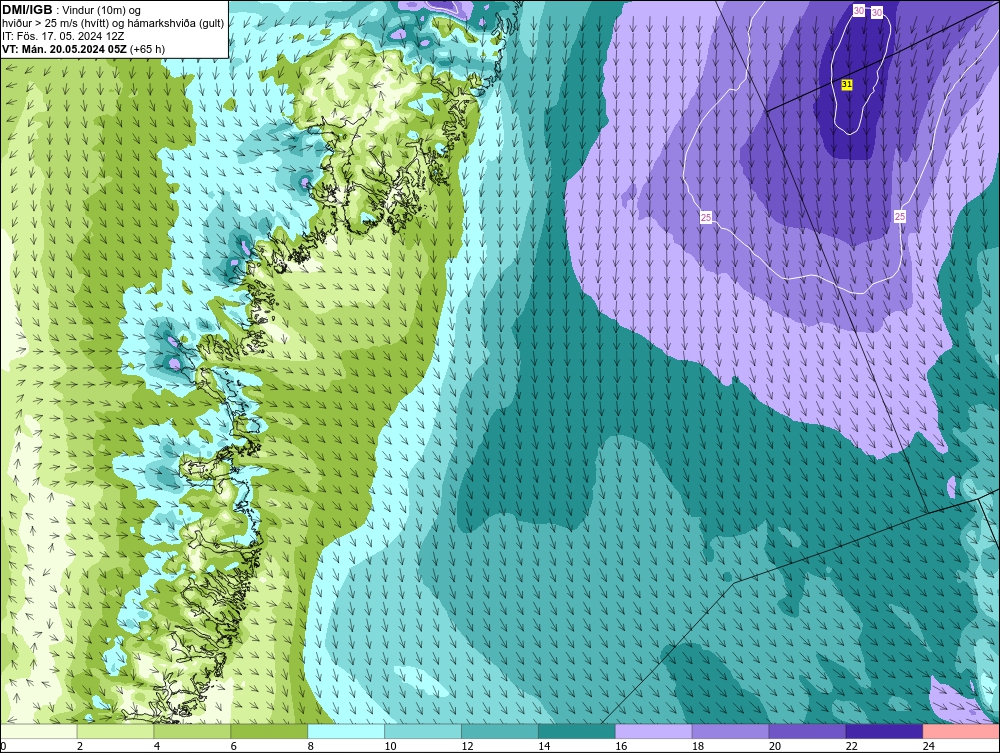Select the 8–10 m/s pale cyan legend swatch
1000x753 pixels.
346,731
